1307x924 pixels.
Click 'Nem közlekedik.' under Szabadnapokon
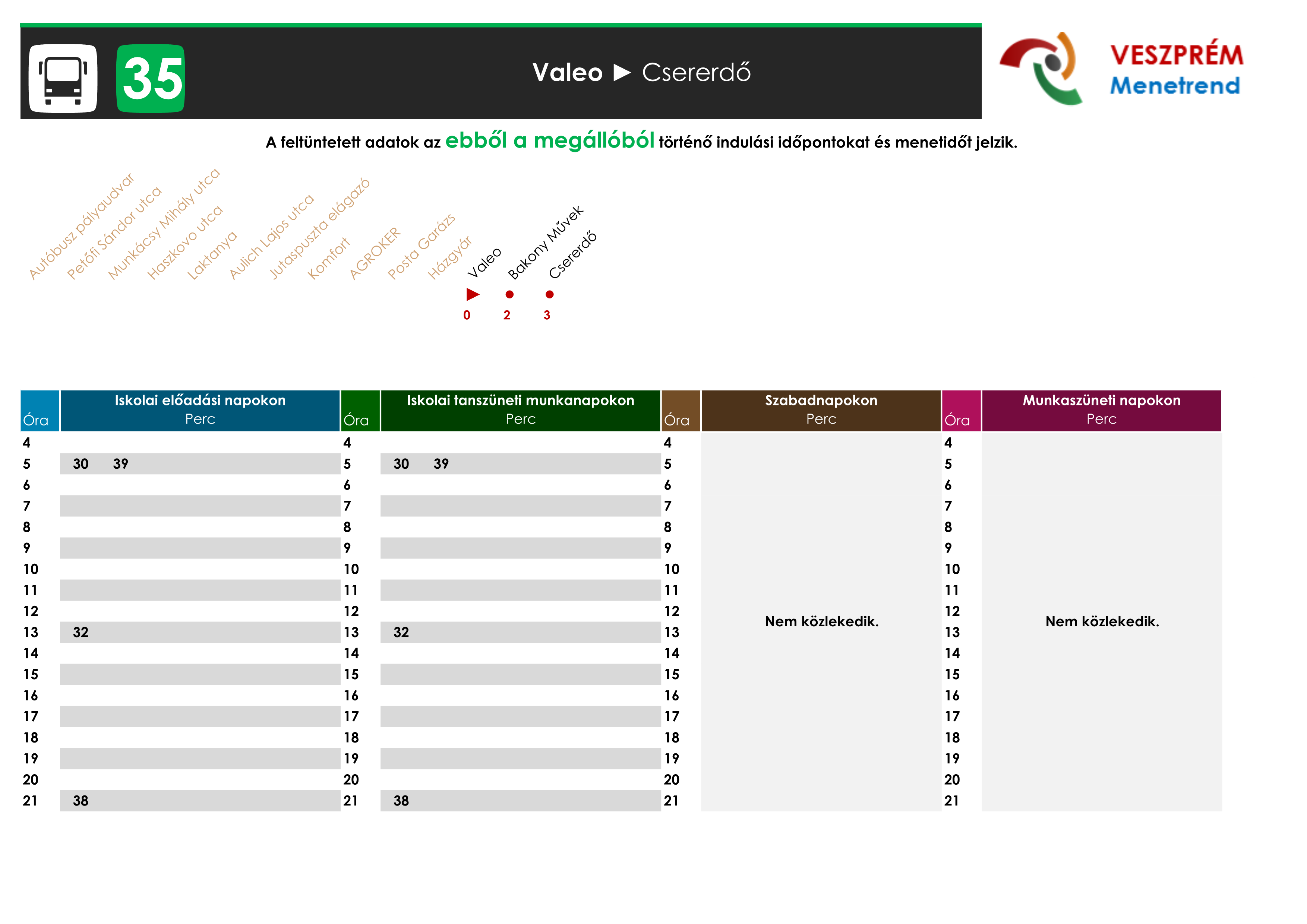(x=821, y=621)
